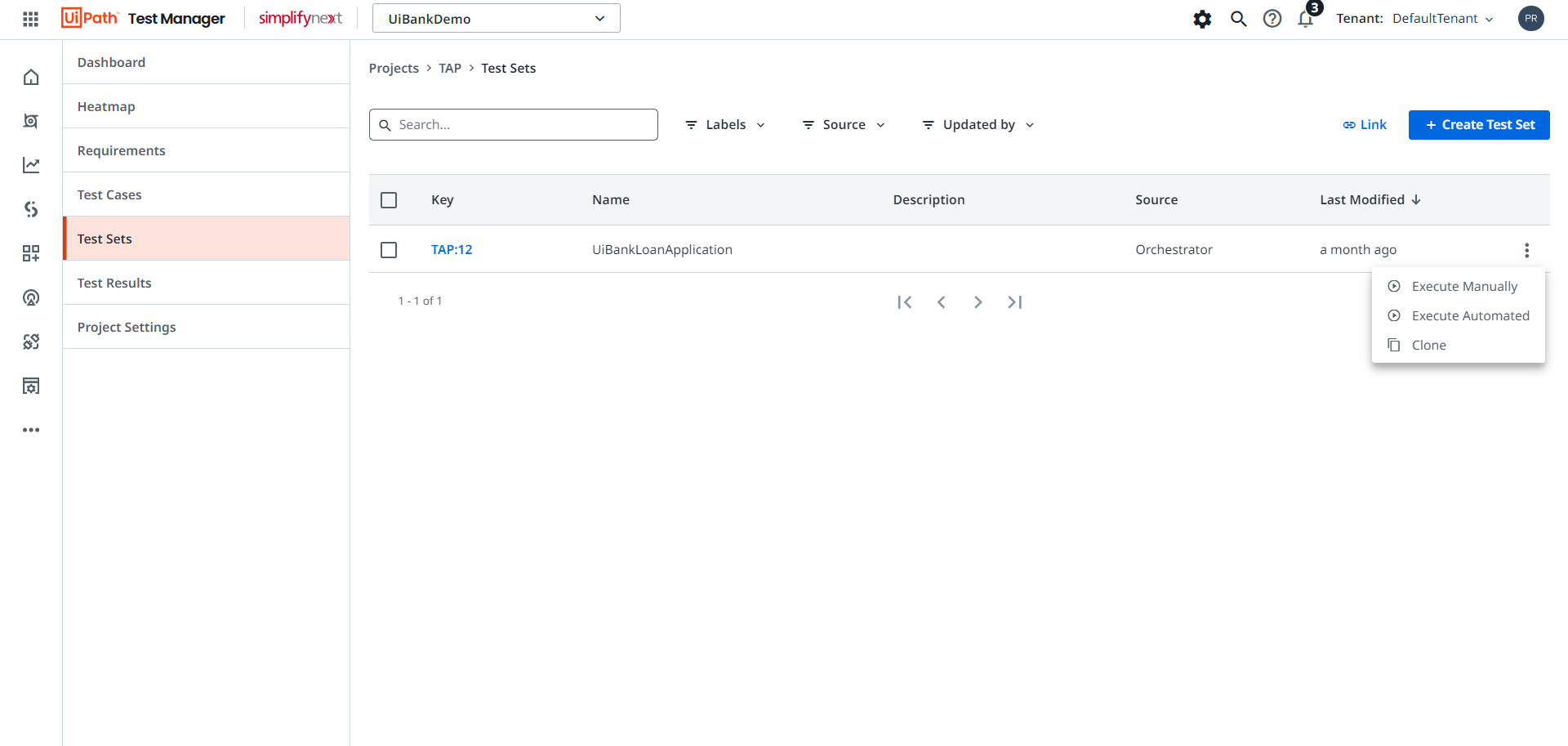The height and width of the screenshot is (746, 1568).
Task: Open the settings gear icon
Action: coord(1202,19)
